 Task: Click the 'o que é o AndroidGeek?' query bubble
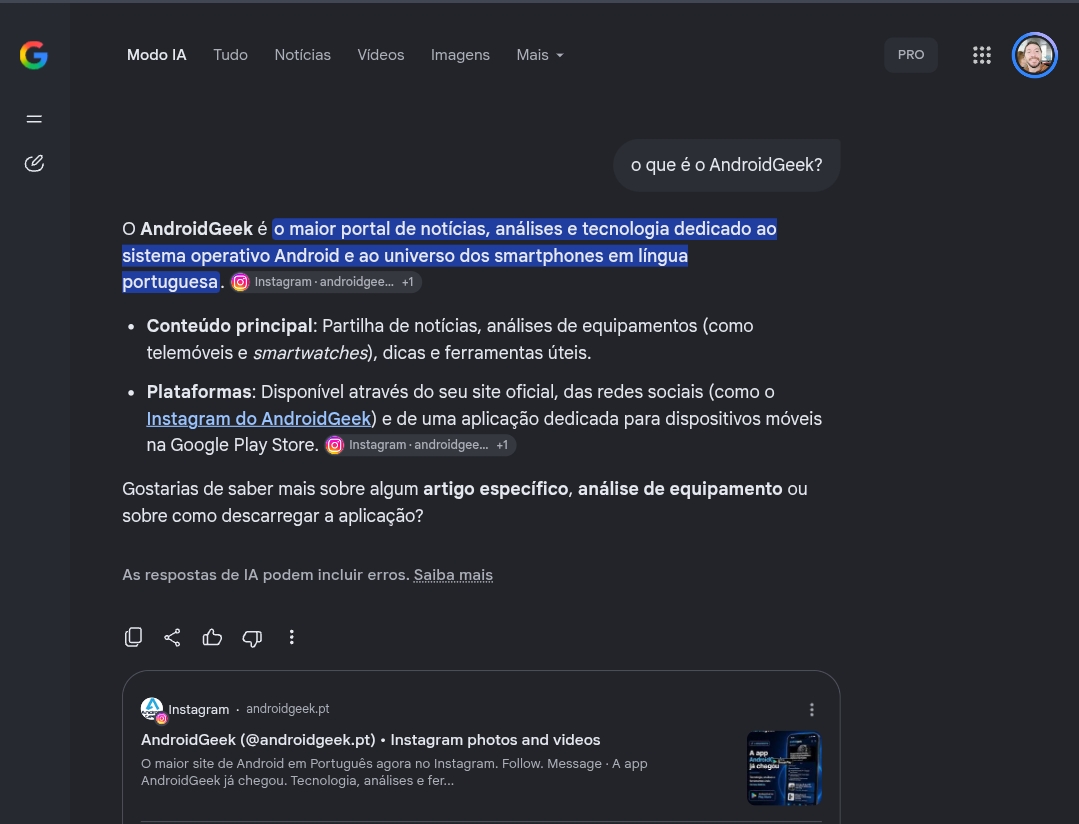click(727, 165)
